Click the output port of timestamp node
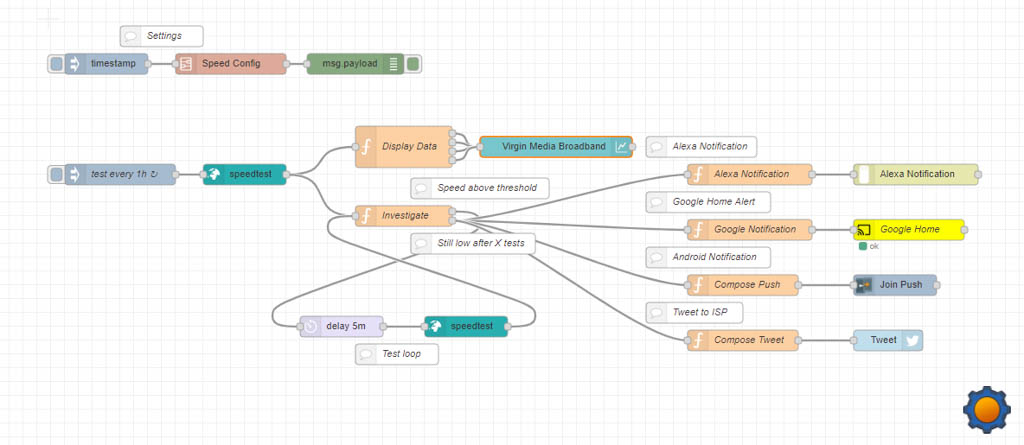Image resolution: width=1024 pixels, height=445 pixels. pos(148,64)
